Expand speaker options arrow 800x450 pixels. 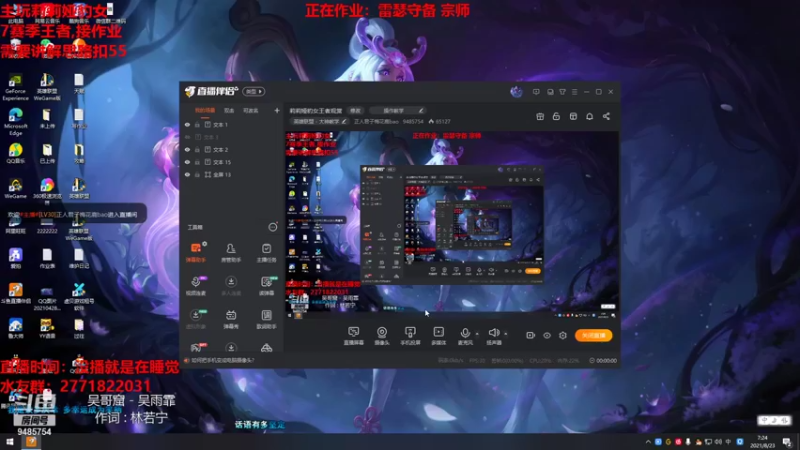(506, 334)
